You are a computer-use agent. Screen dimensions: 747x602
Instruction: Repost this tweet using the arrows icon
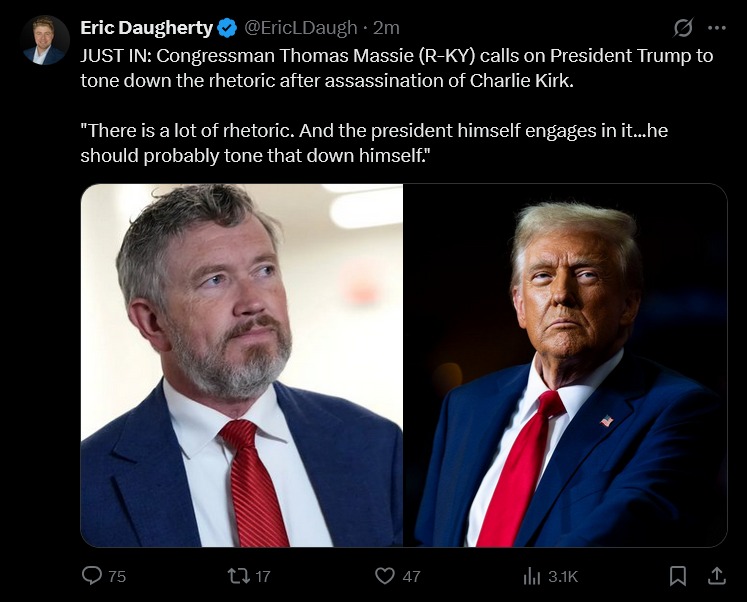pos(237,575)
